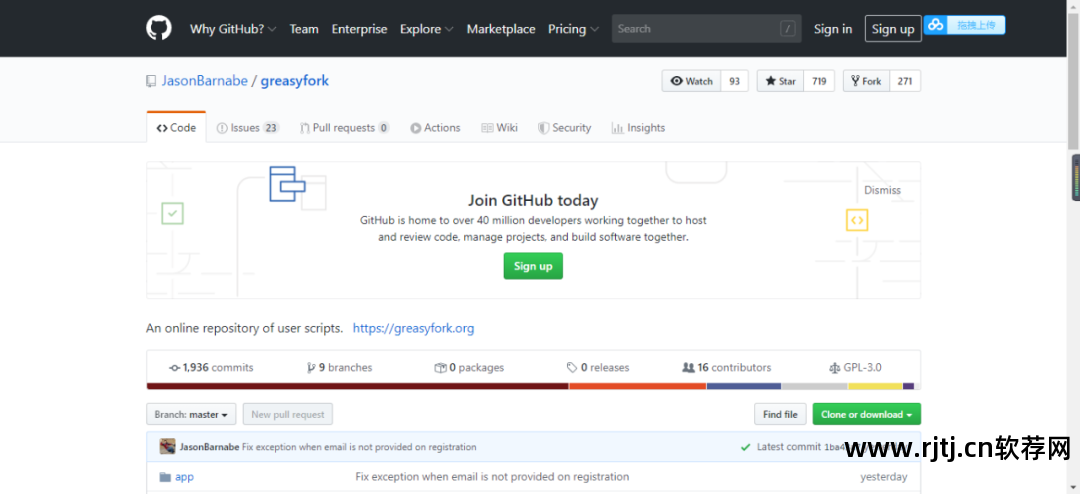Click the Sign in link
This screenshot has height=494, width=1080.
tap(833, 29)
